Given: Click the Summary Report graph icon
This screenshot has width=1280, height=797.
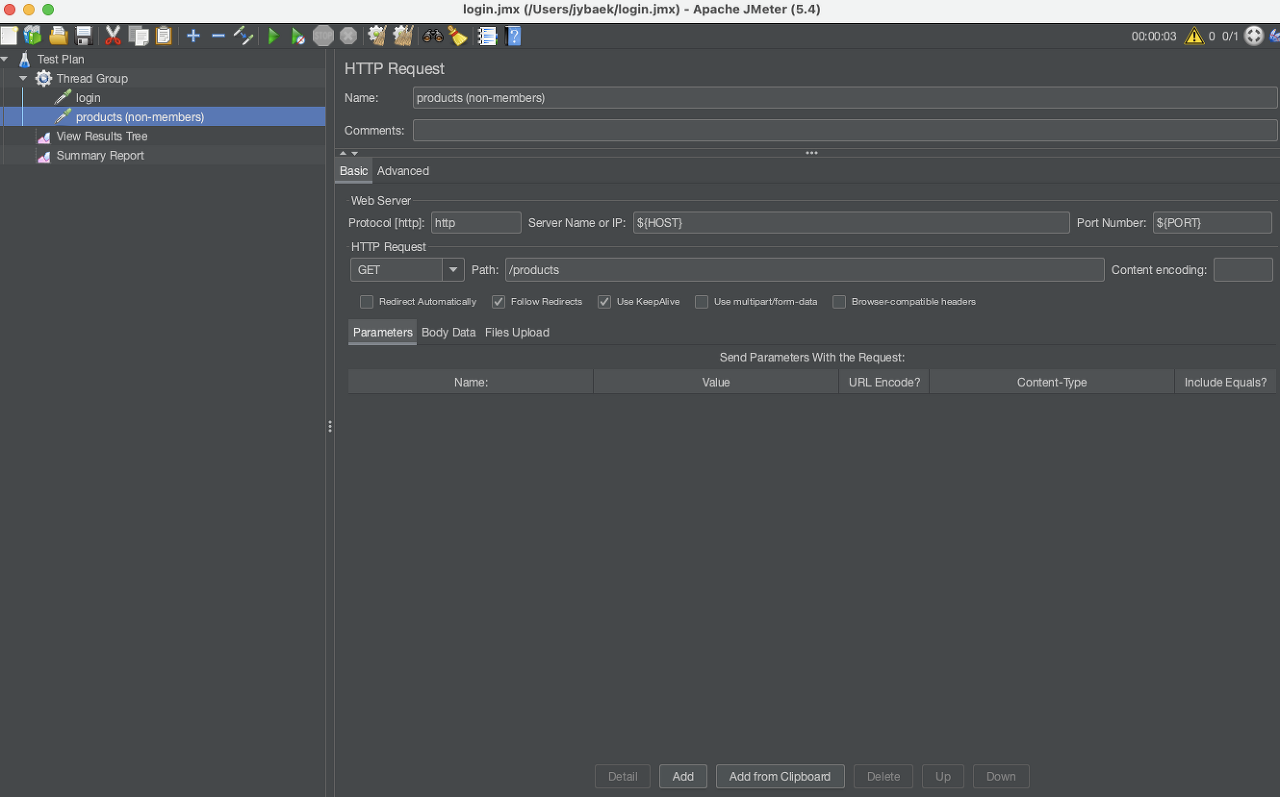Looking at the screenshot, I should pyautogui.click(x=44, y=156).
